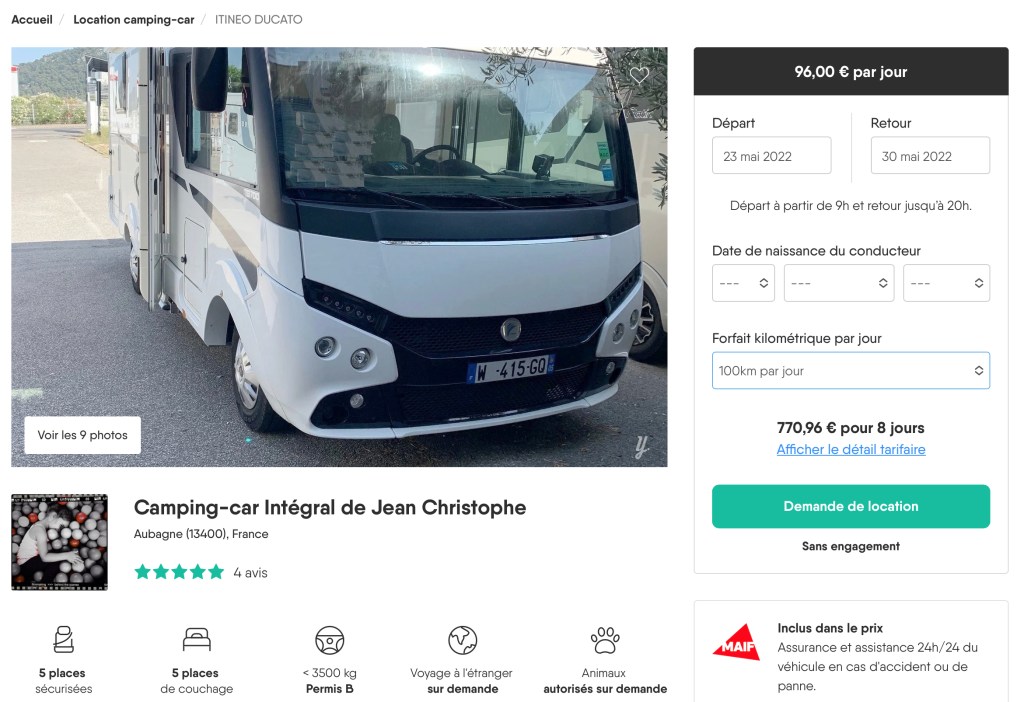Click the heart favorite icon on photo
Viewport: 1024px width, 702px height.
(639, 75)
